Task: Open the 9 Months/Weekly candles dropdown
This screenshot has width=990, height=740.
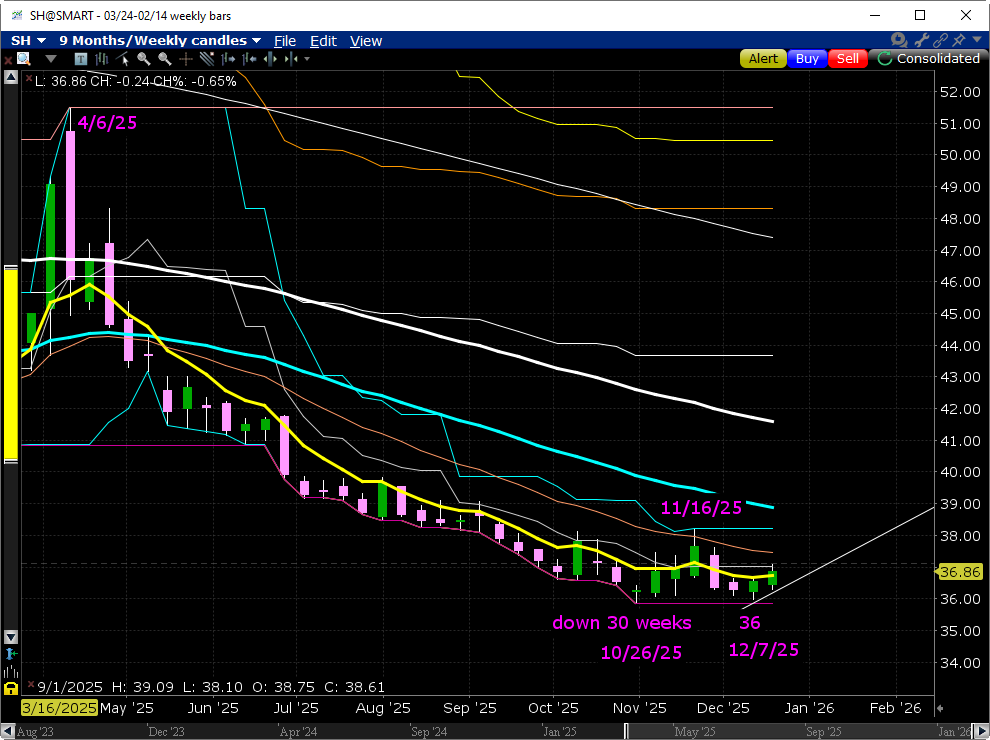Action: [x=160, y=41]
